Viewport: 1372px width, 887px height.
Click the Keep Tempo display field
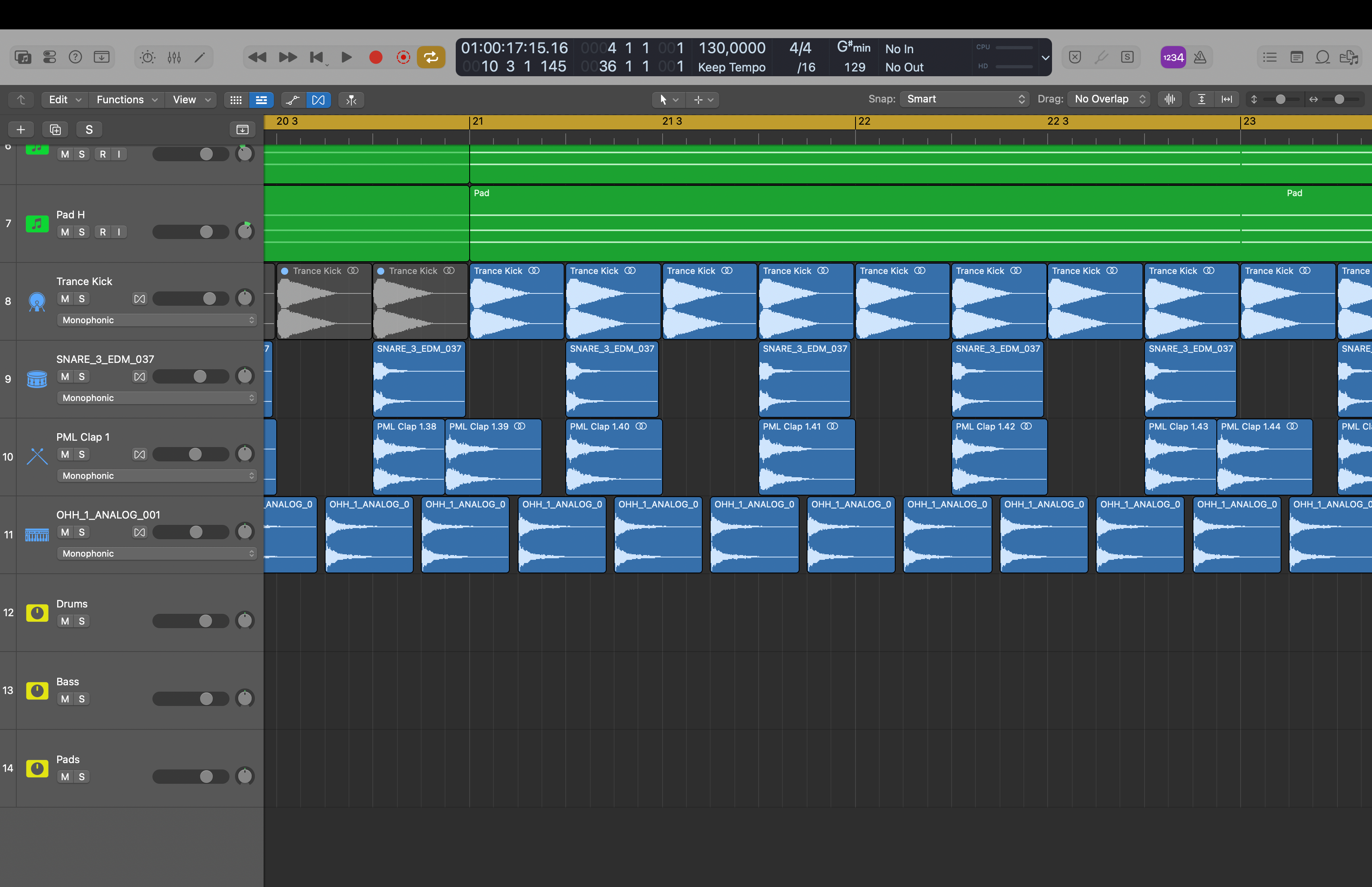[x=731, y=67]
